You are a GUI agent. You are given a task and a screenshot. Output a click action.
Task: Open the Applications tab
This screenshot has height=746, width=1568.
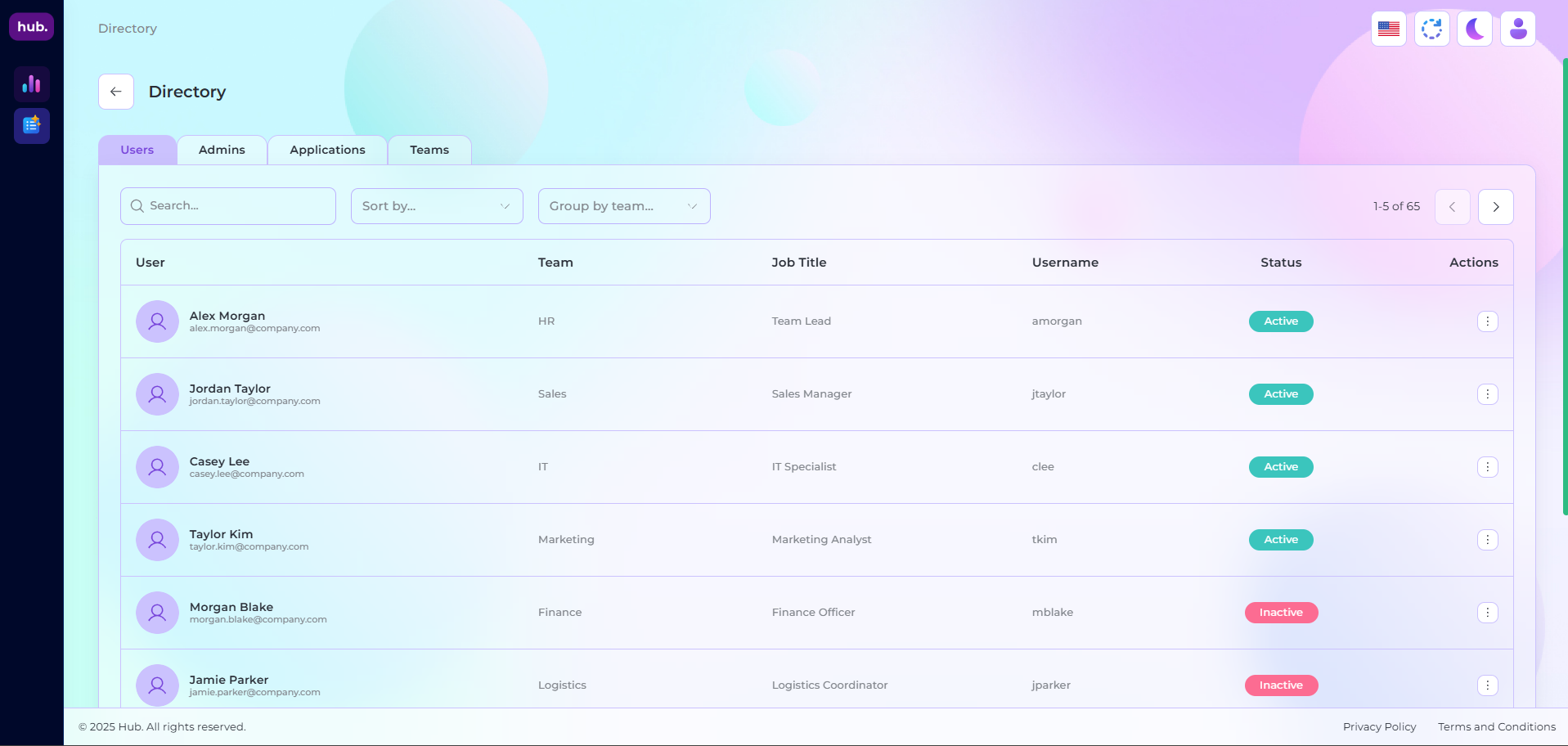pyautogui.click(x=327, y=150)
